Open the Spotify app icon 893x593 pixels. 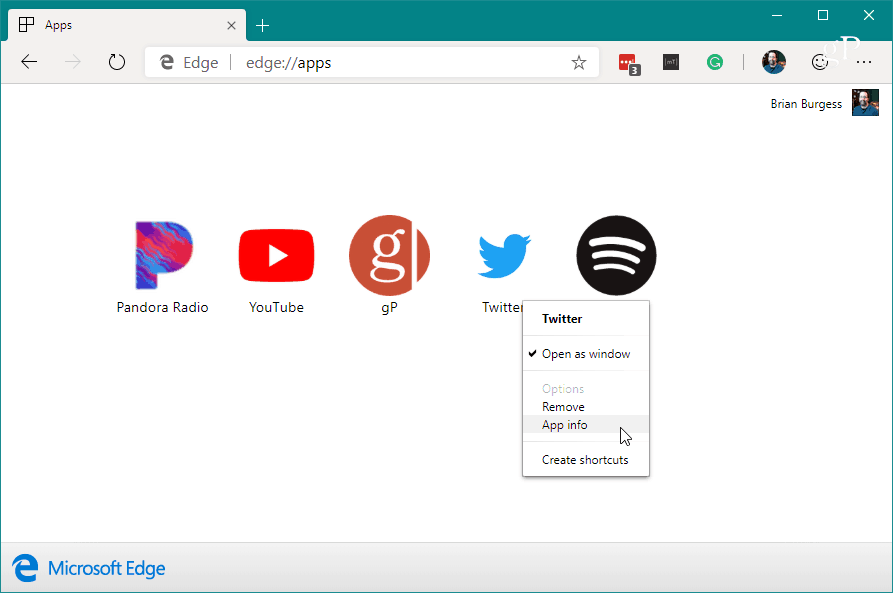[x=616, y=255]
